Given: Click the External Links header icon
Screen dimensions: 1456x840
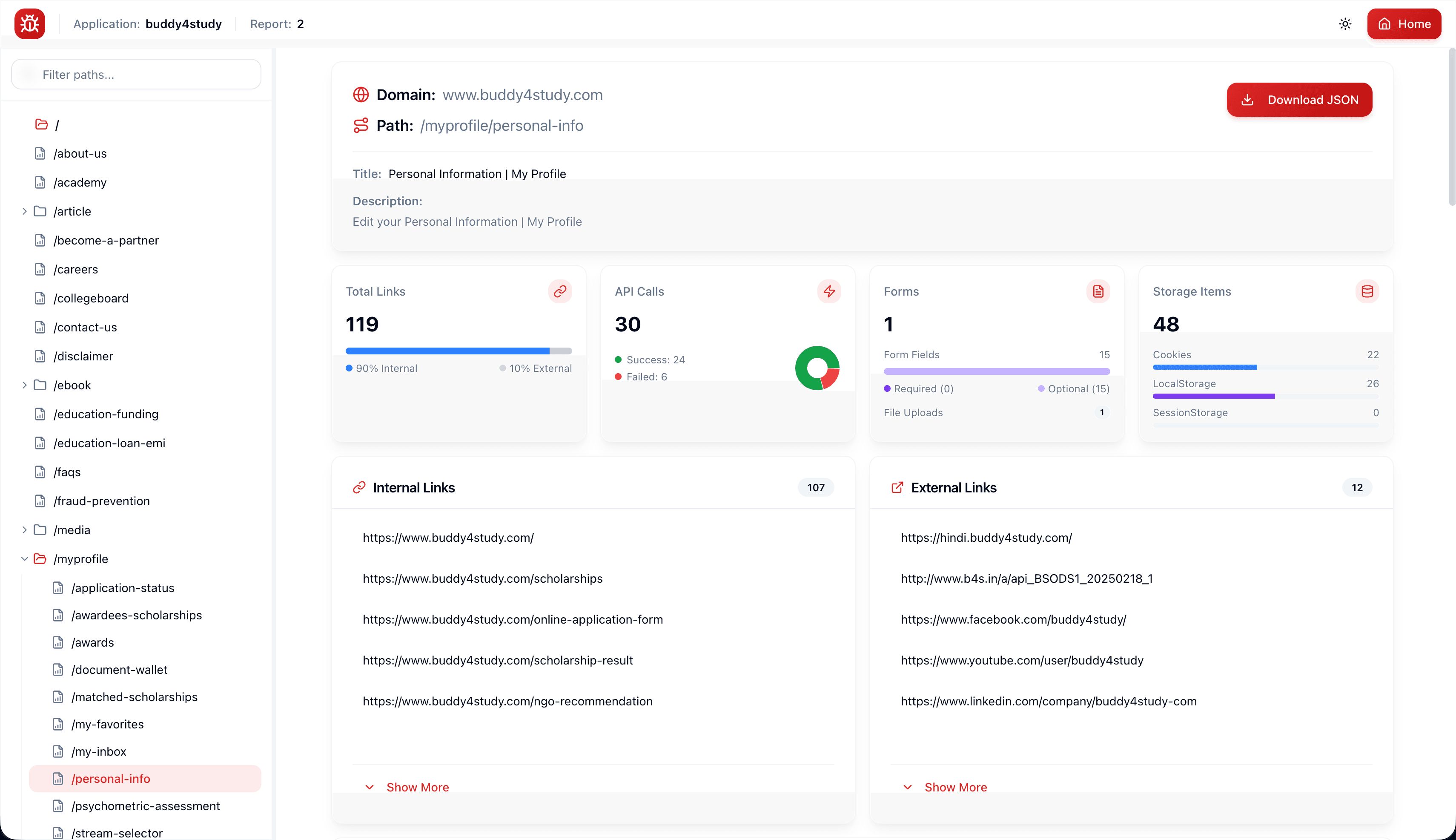Looking at the screenshot, I should pyautogui.click(x=897, y=487).
